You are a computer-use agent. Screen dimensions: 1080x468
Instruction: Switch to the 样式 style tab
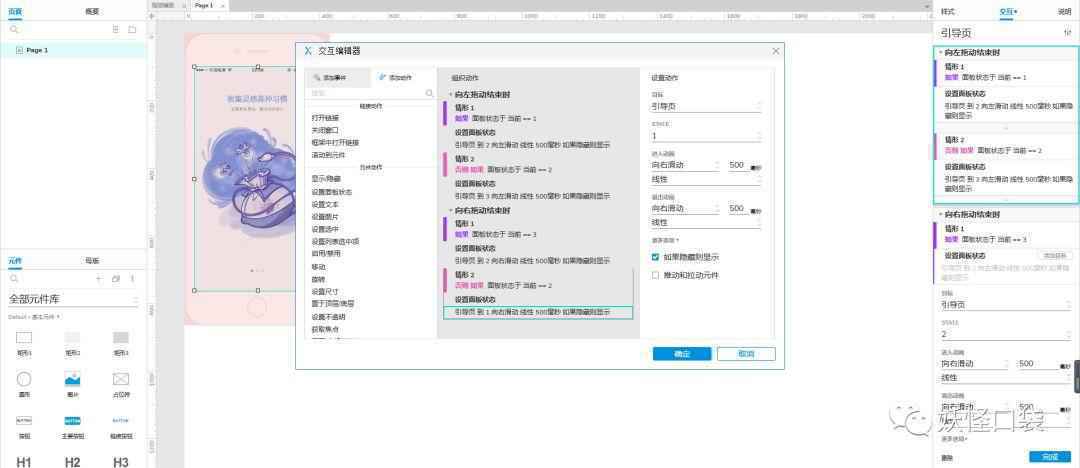[948, 11]
